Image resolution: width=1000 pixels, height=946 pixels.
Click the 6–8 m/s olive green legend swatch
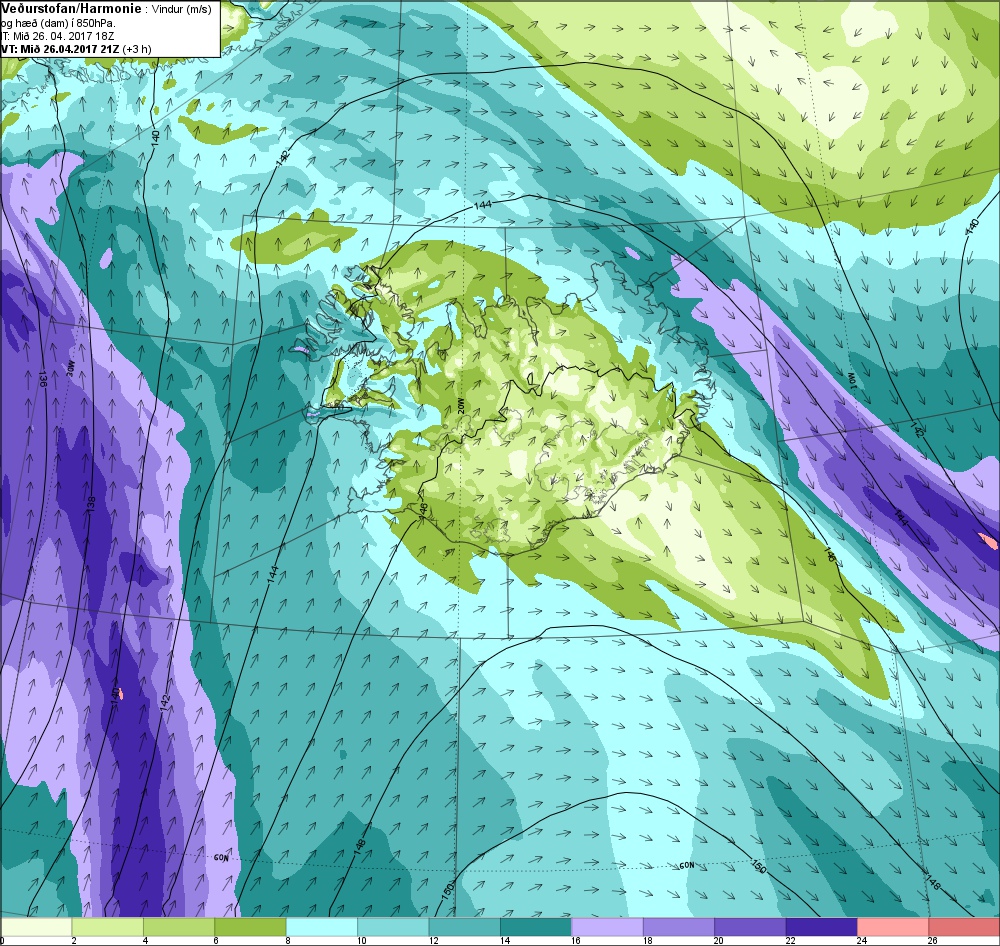click(x=250, y=926)
